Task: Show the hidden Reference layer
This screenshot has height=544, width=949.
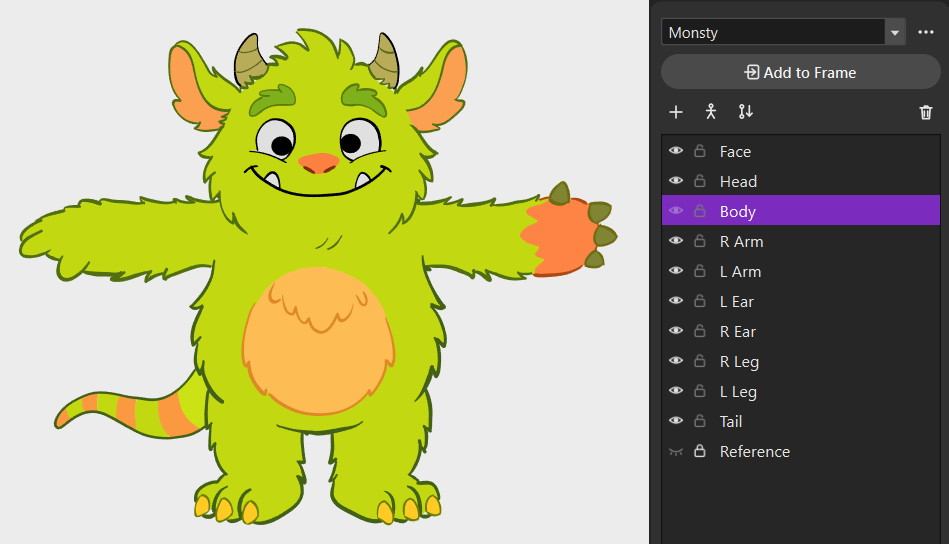Action: click(676, 451)
